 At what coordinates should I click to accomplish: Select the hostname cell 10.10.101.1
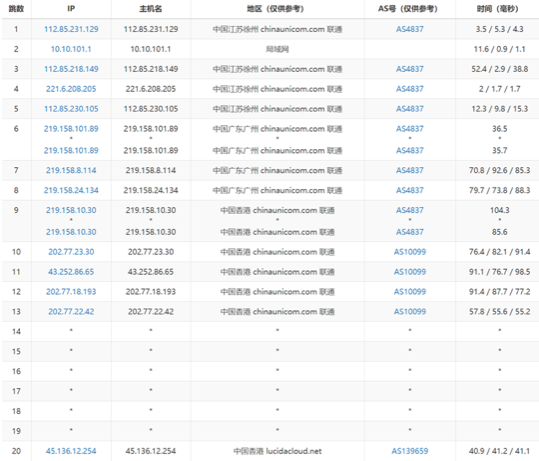151,49
